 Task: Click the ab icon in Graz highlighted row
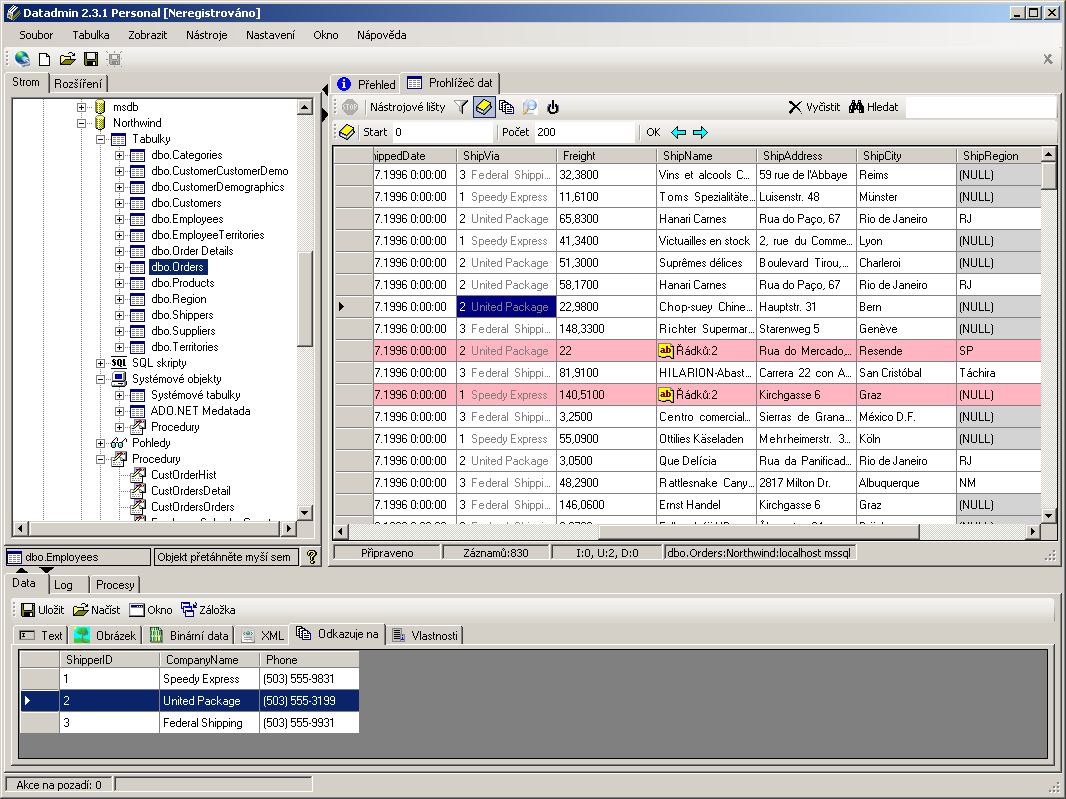point(666,394)
